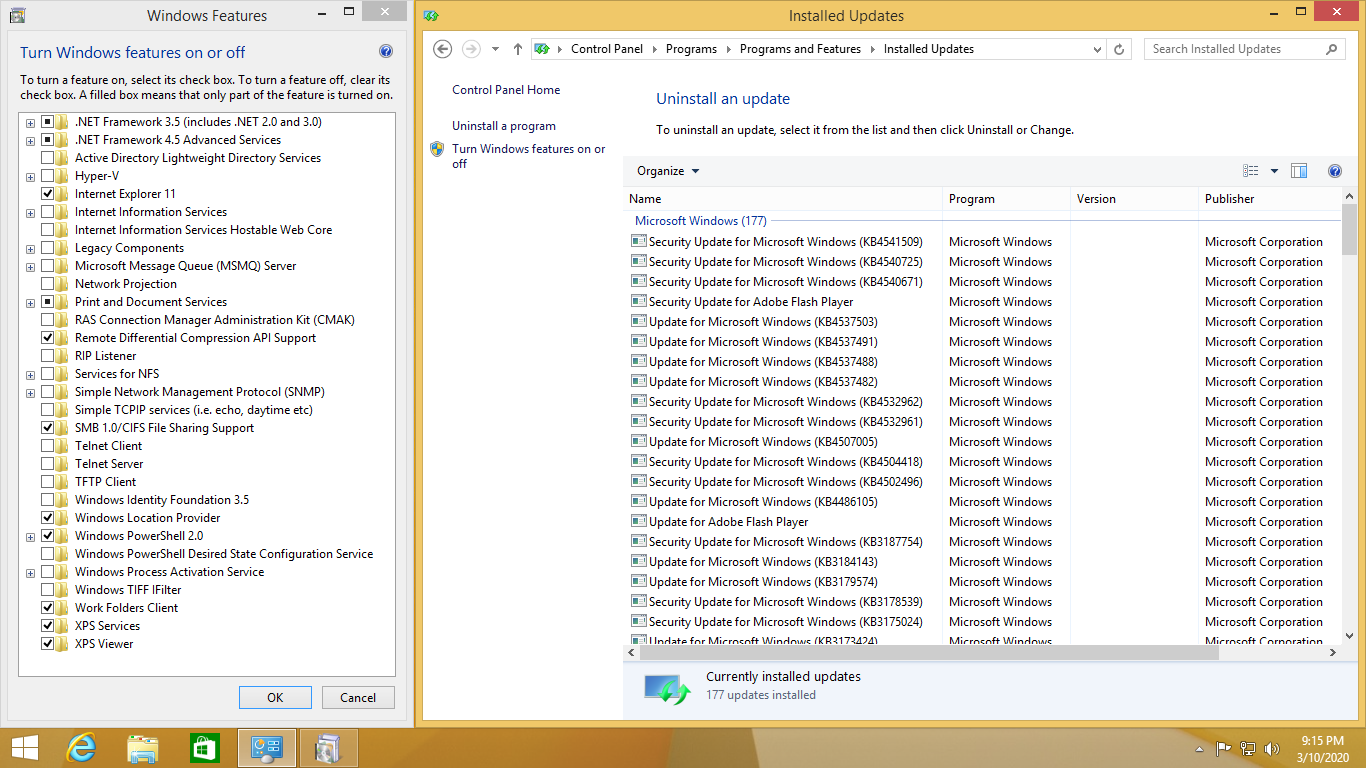Screen dimensions: 1366x768
Task: Sort by the Publisher column header
Action: (1270, 199)
